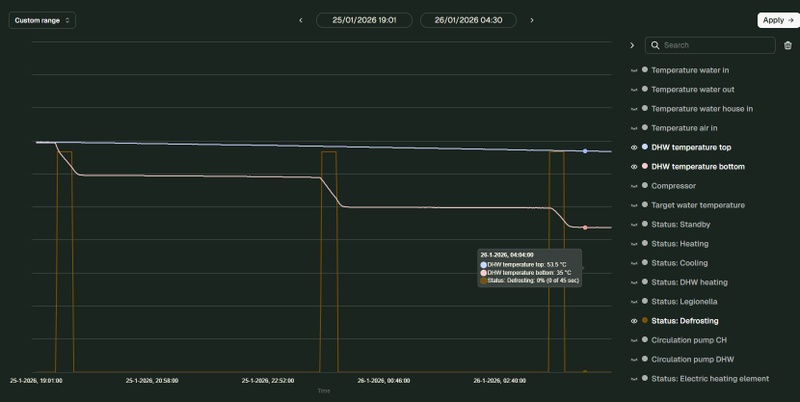Show the Target water temperature series

pyautogui.click(x=634, y=205)
